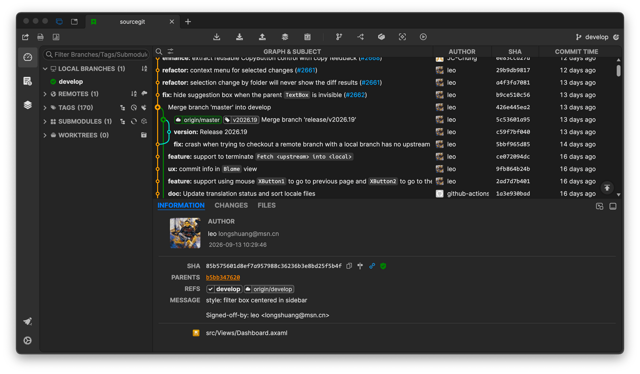
Task: Click the cherry-pick style icon after SHA
Action: 360,266
